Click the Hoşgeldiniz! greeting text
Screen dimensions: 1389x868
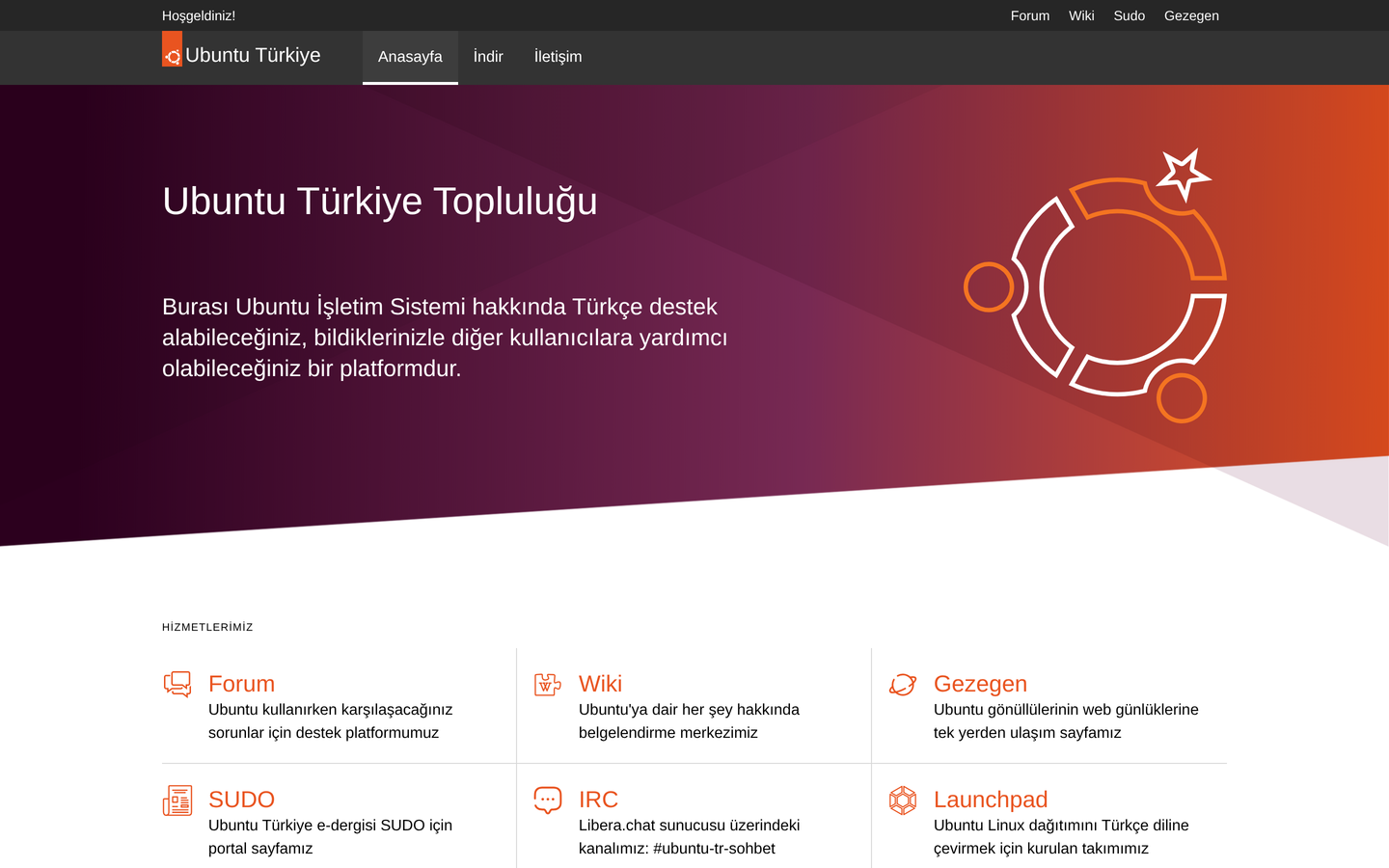click(199, 15)
